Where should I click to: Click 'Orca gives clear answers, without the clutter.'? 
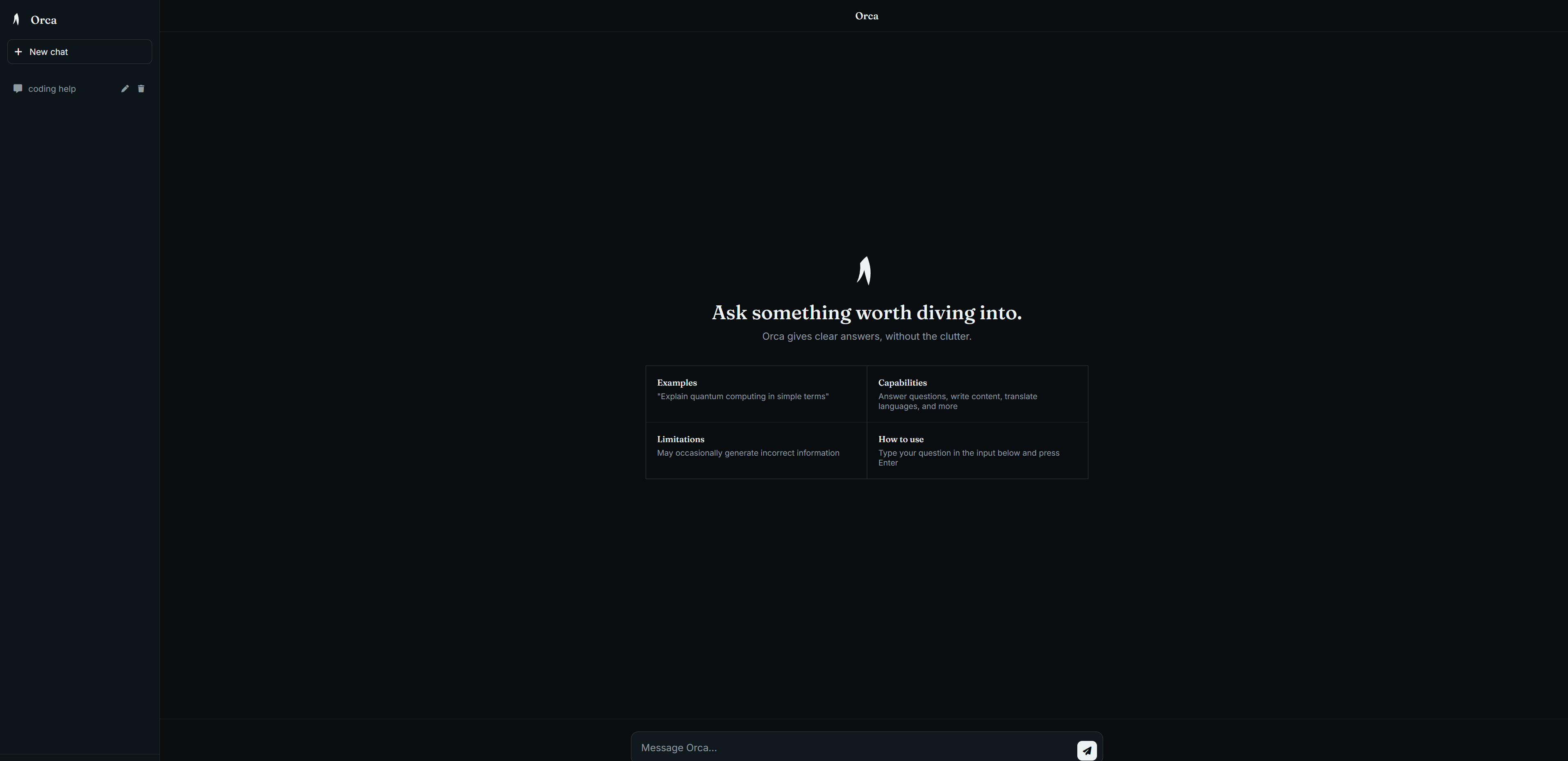point(867,336)
